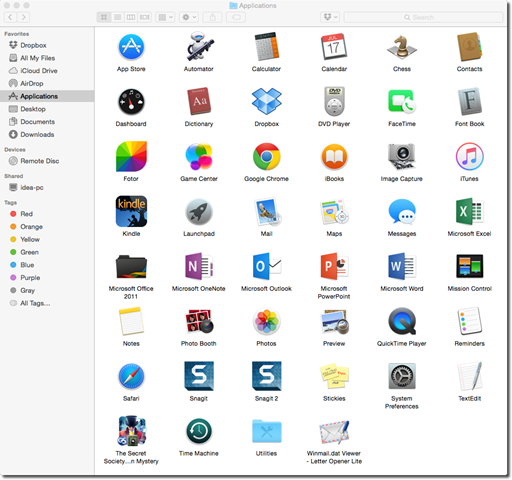
Task: Select the Microsoft Office 2011 folder
Action: 131,267
